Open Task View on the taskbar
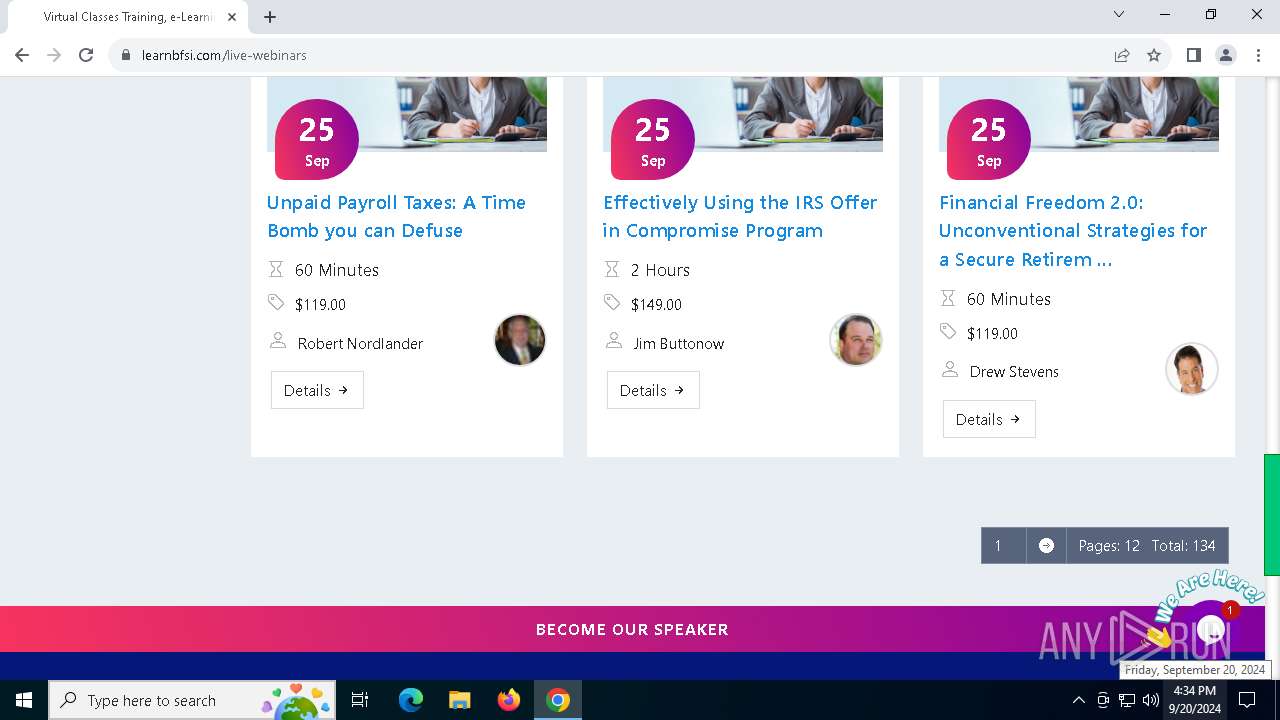Viewport: 1280px width, 720px height. point(360,700)
